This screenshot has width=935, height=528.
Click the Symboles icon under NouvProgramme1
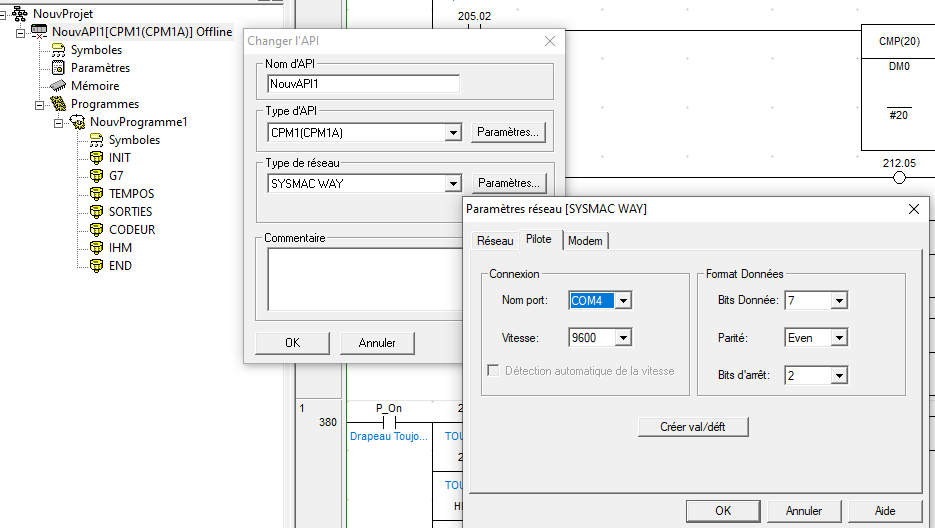click(96, 140)
